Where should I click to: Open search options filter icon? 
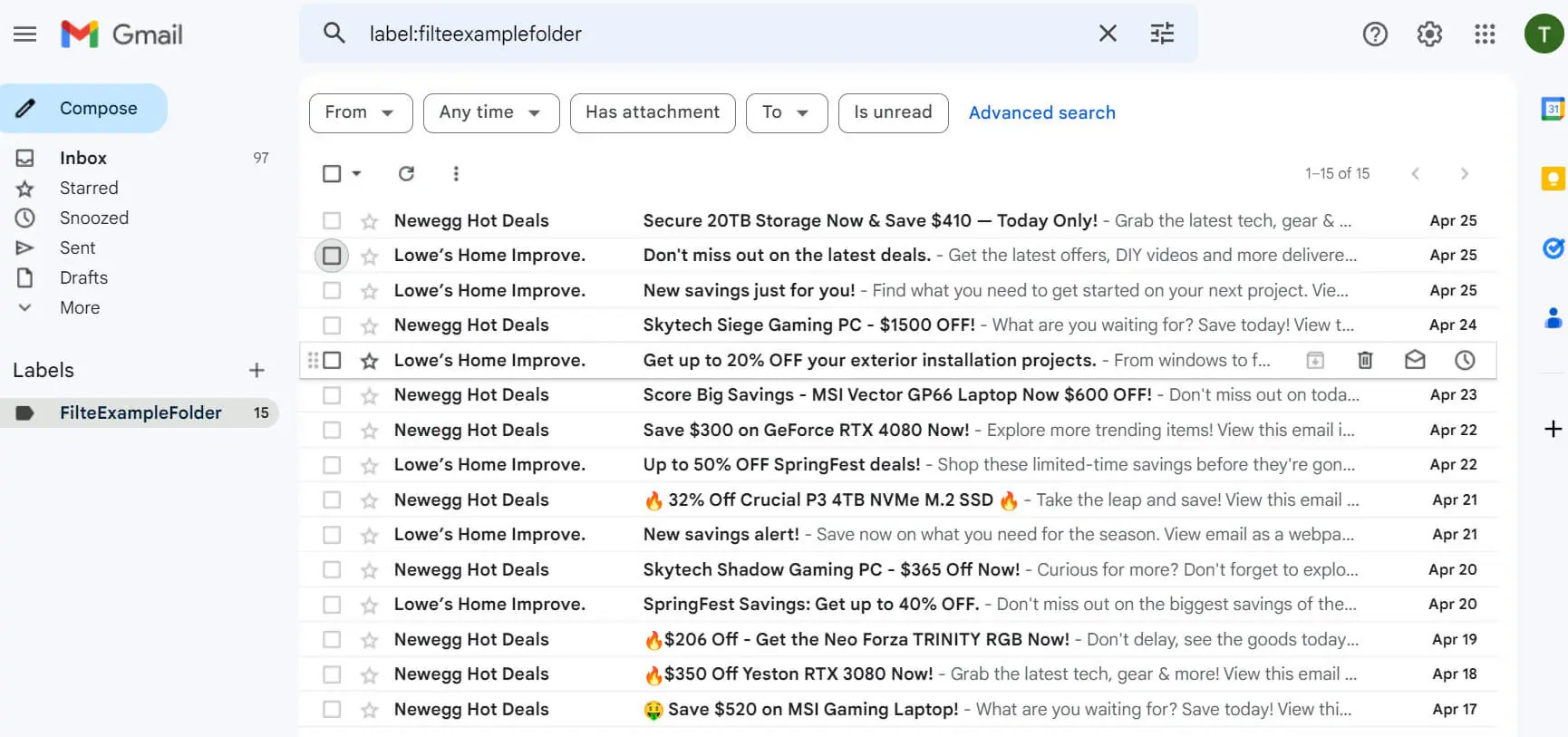[1162, 34]
